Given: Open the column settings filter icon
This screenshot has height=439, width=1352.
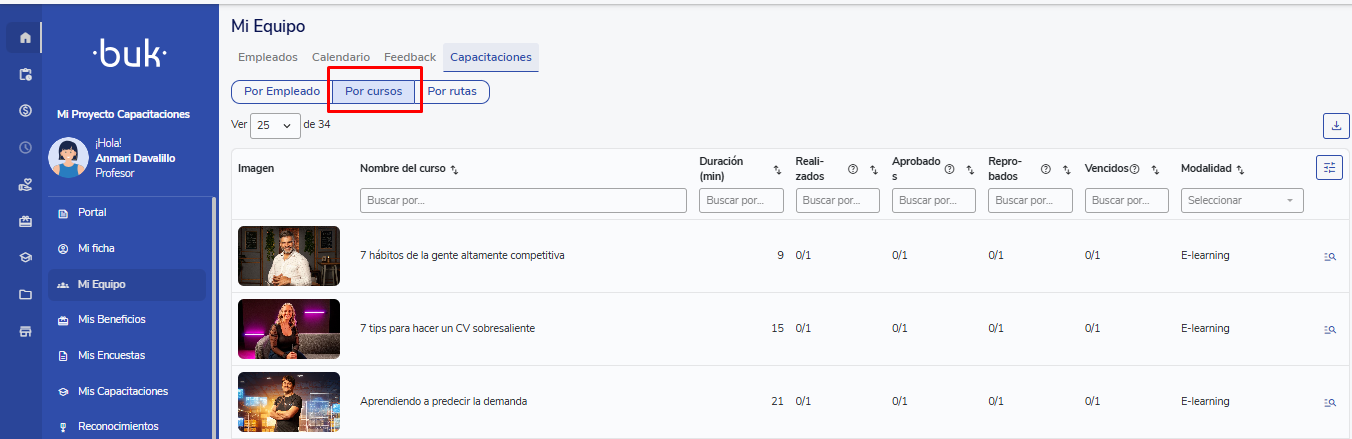Looking at the screenshot, I should [x=1329, y=168].
